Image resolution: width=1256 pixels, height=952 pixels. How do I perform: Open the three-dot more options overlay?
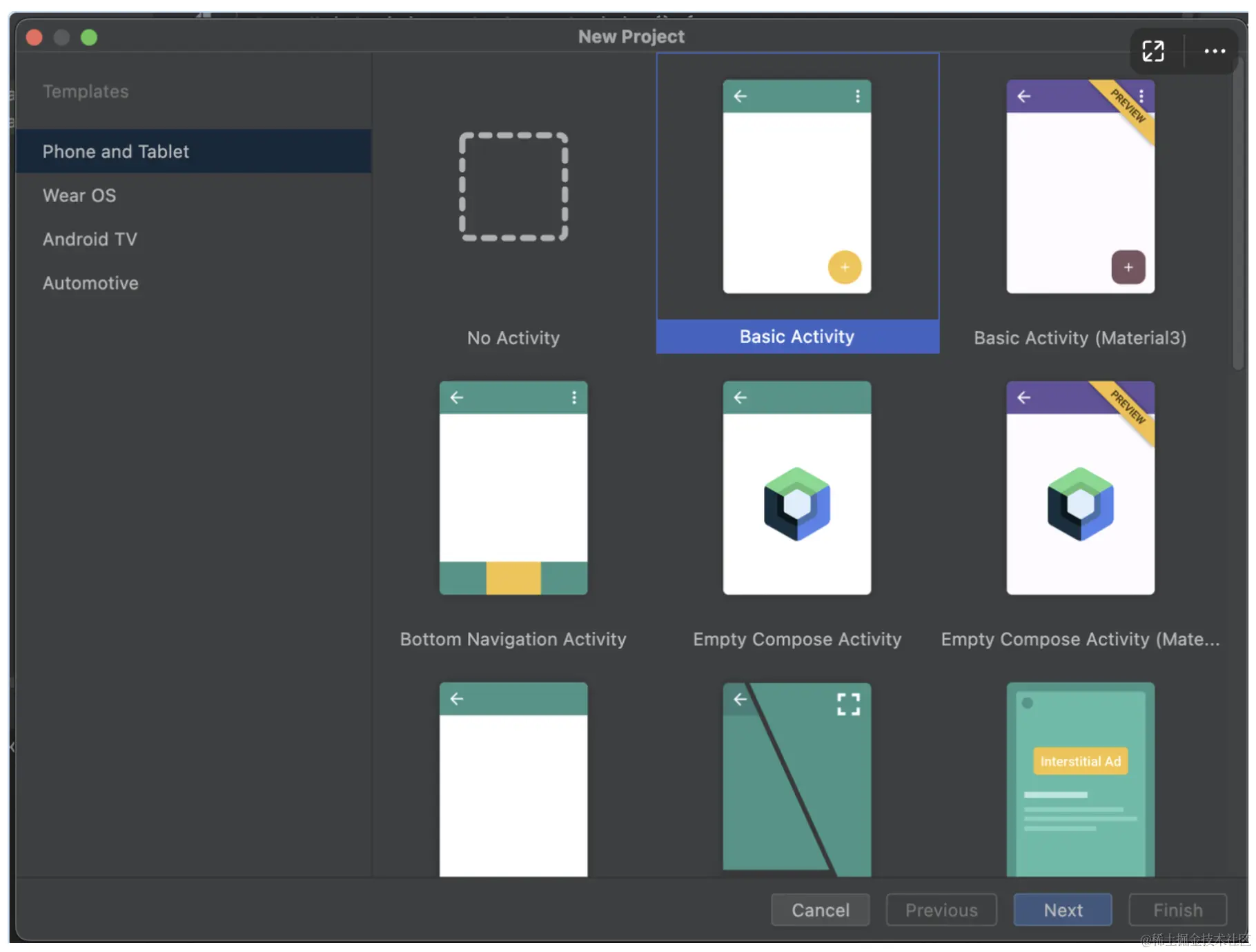pyautogui.click(x=1215, y=51)
